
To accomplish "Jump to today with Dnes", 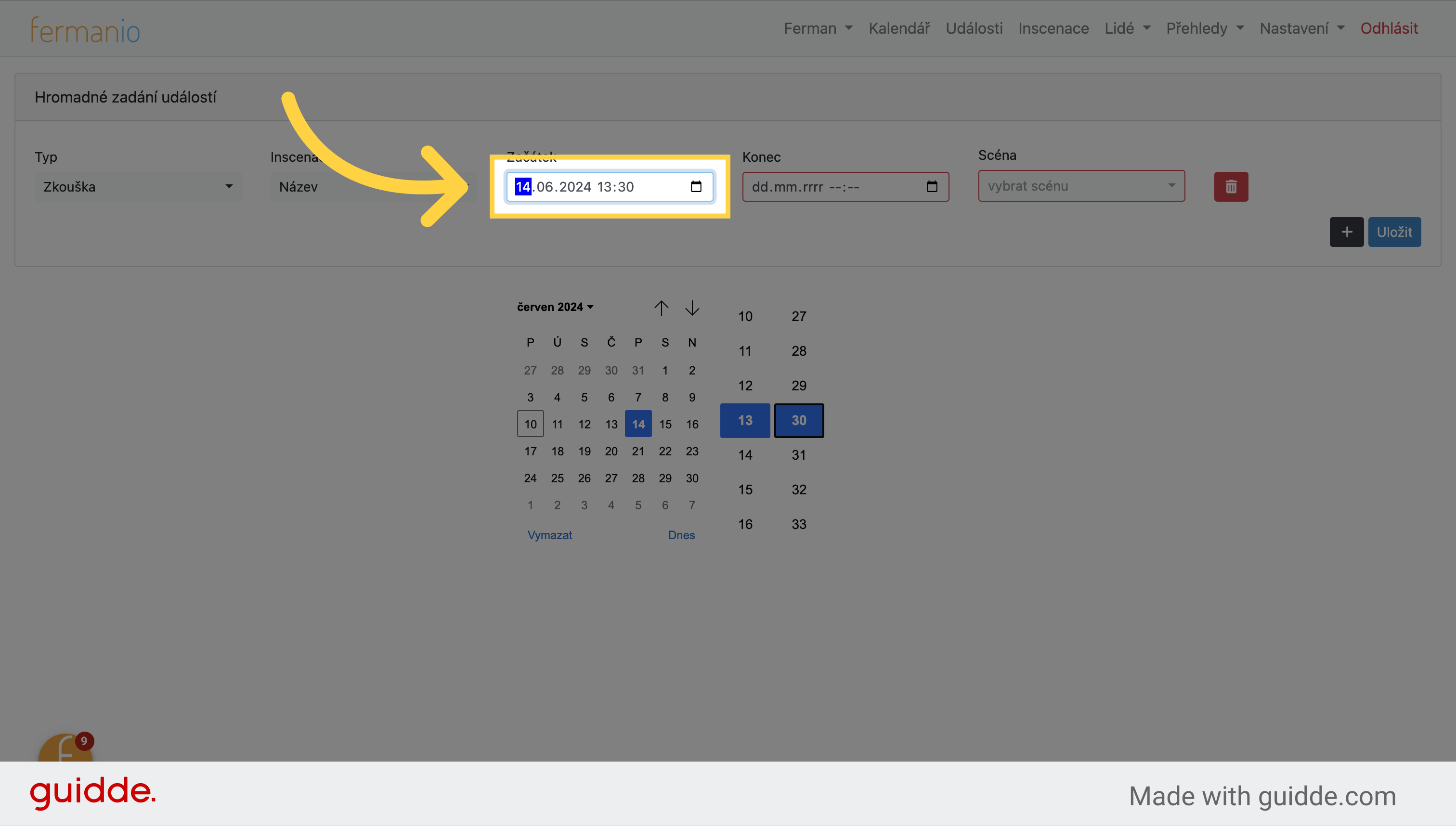I will coord(681,535).
